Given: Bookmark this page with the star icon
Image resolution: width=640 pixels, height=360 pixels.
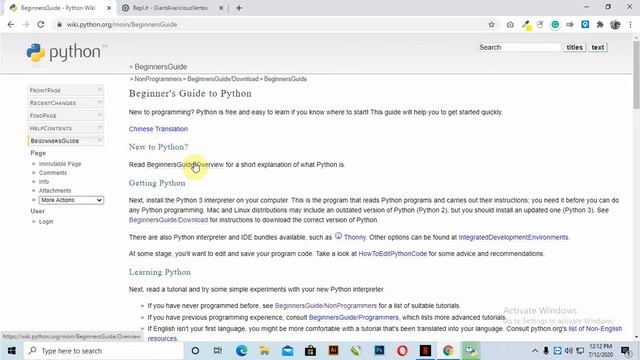Looking at the screenshot, I should click(x=491, y=24).
